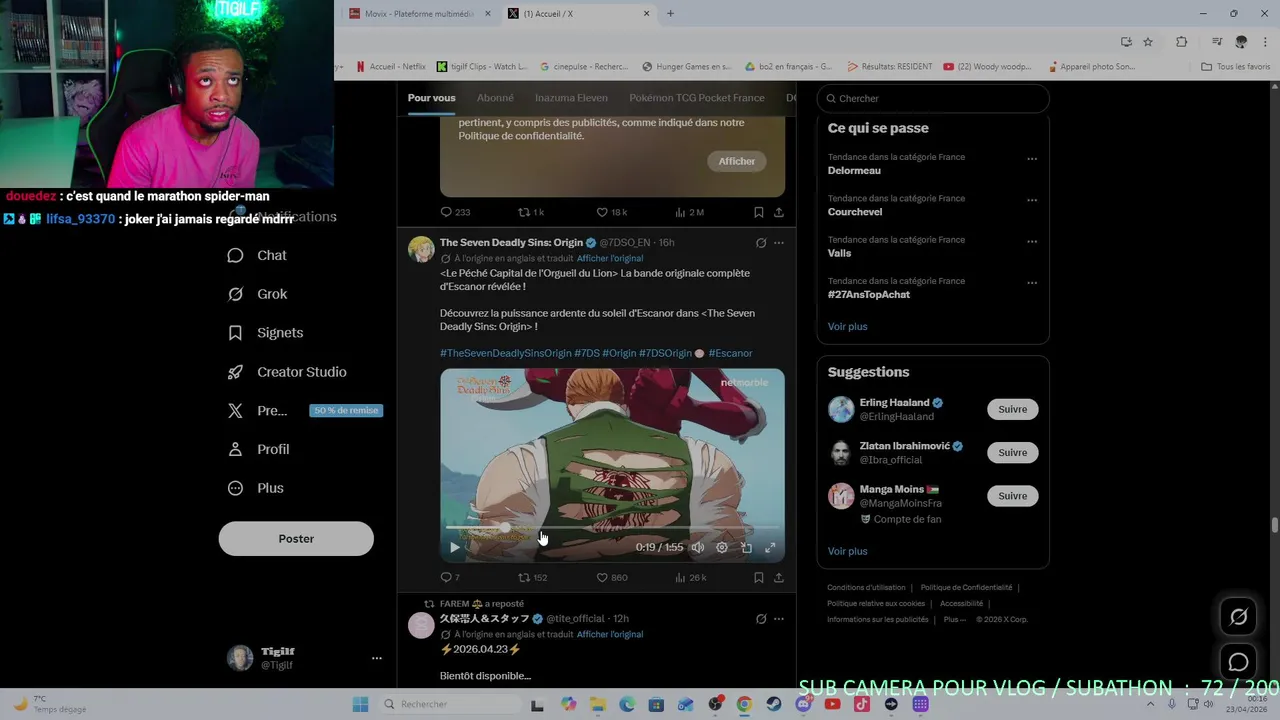Open options for Valls trend
Viewport: 1280px width, 720px height.
tap(1032, 242)
